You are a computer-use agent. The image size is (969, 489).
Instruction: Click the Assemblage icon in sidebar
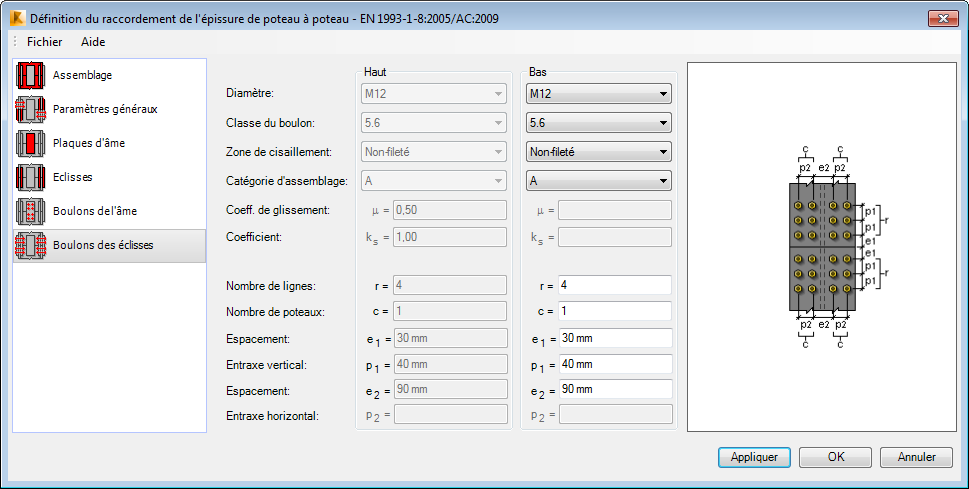[32, 75]
